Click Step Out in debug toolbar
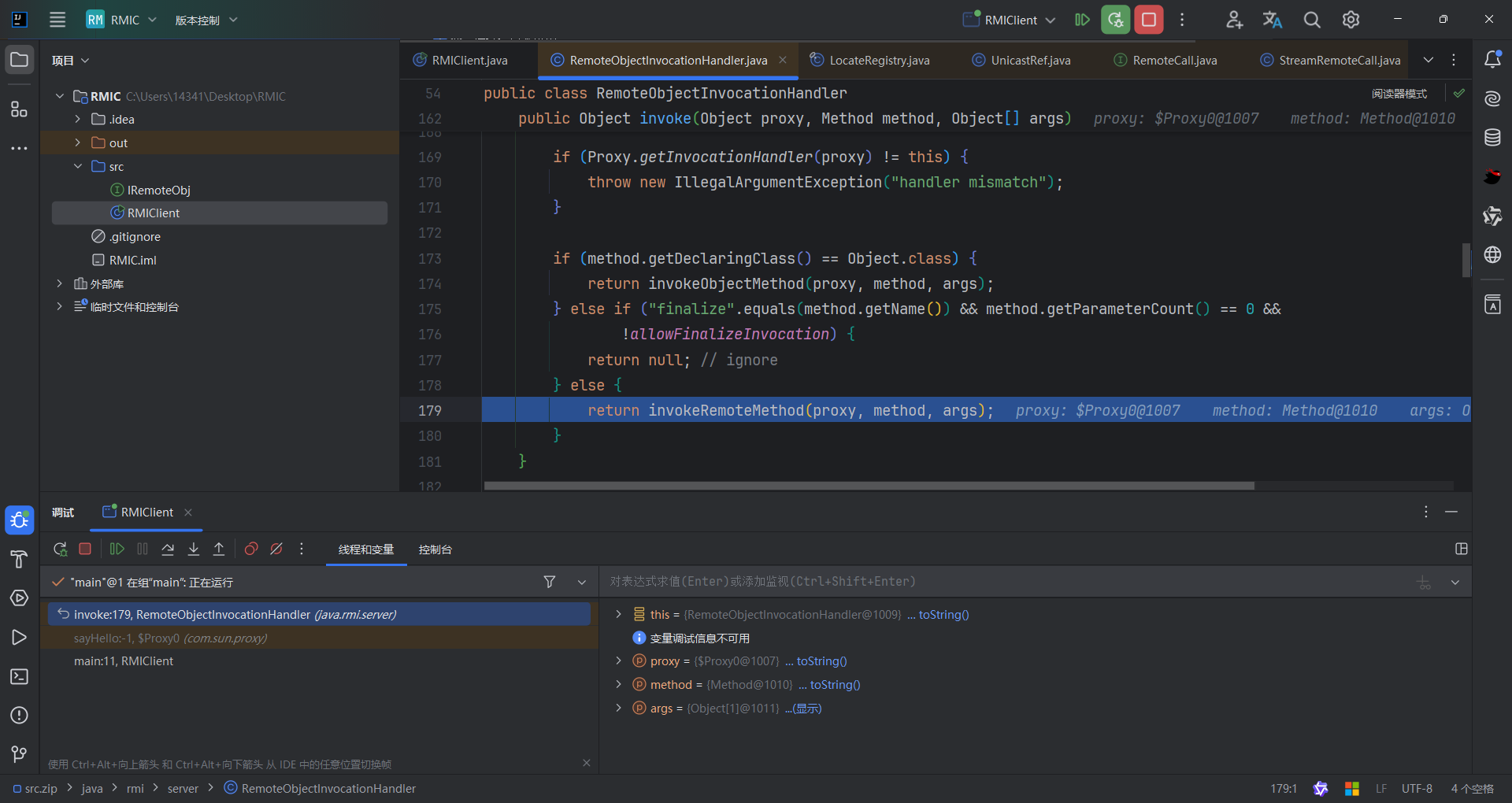 [x=219, y=549]
